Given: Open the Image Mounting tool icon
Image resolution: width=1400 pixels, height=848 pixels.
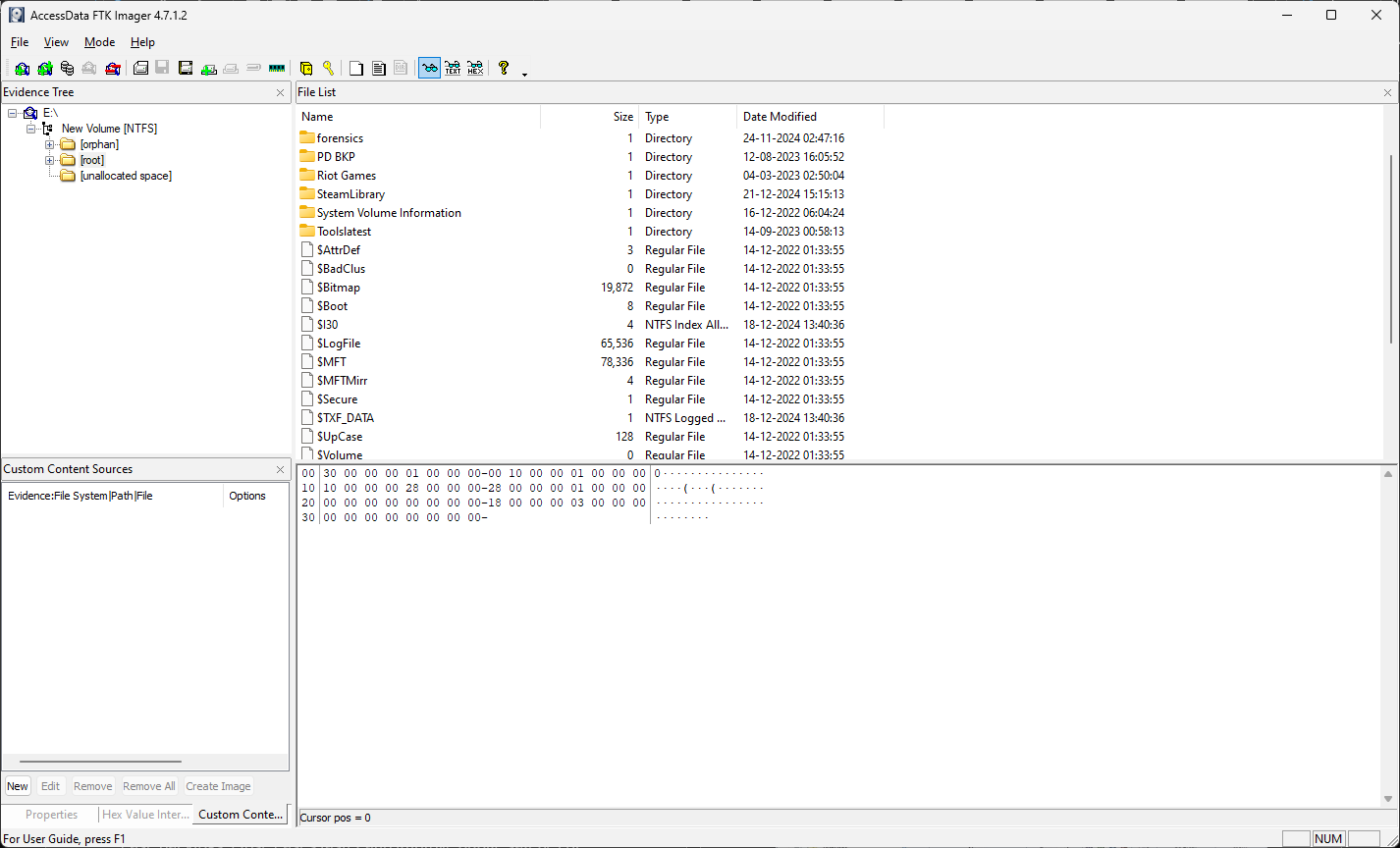Looking at the screenshot, I should (67, 69).
